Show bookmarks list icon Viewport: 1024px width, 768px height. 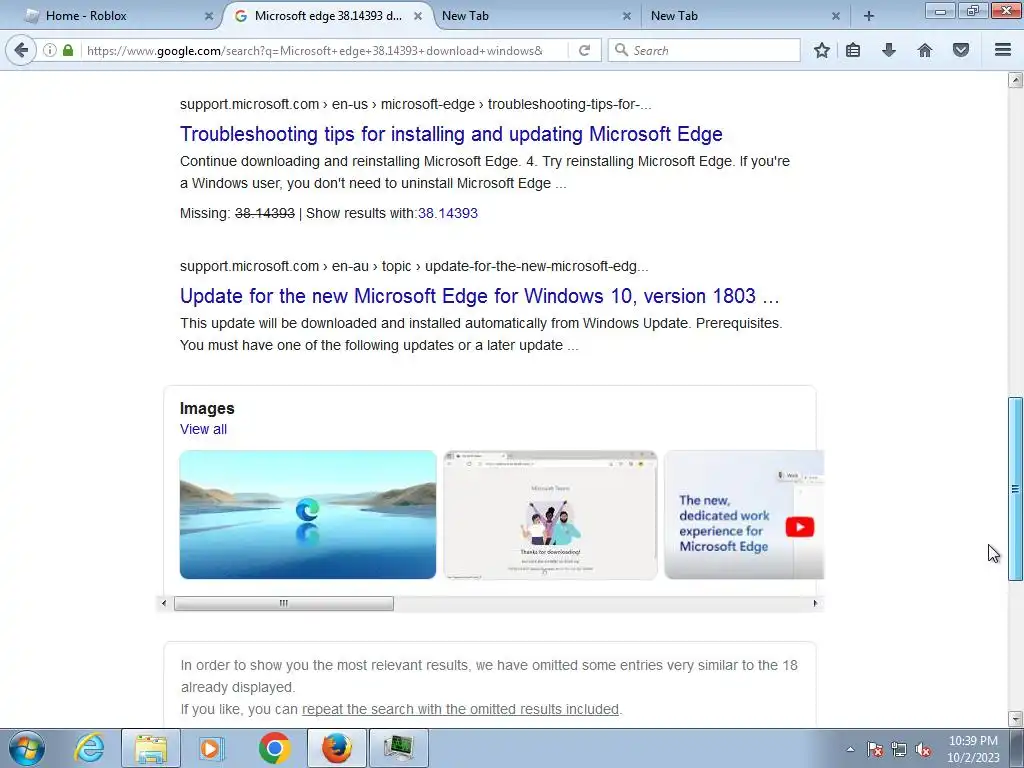[853, 50]
